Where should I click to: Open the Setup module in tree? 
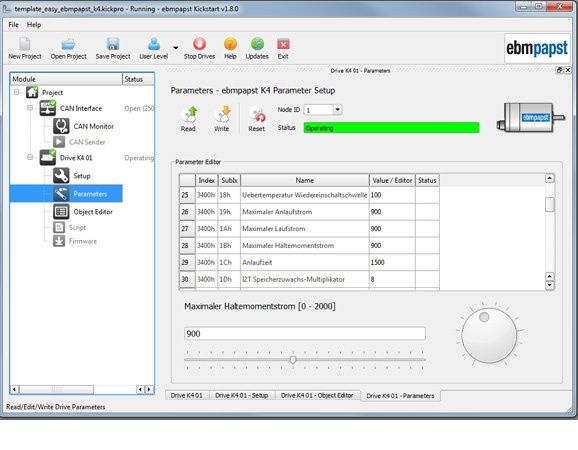(x=82, y=176)
